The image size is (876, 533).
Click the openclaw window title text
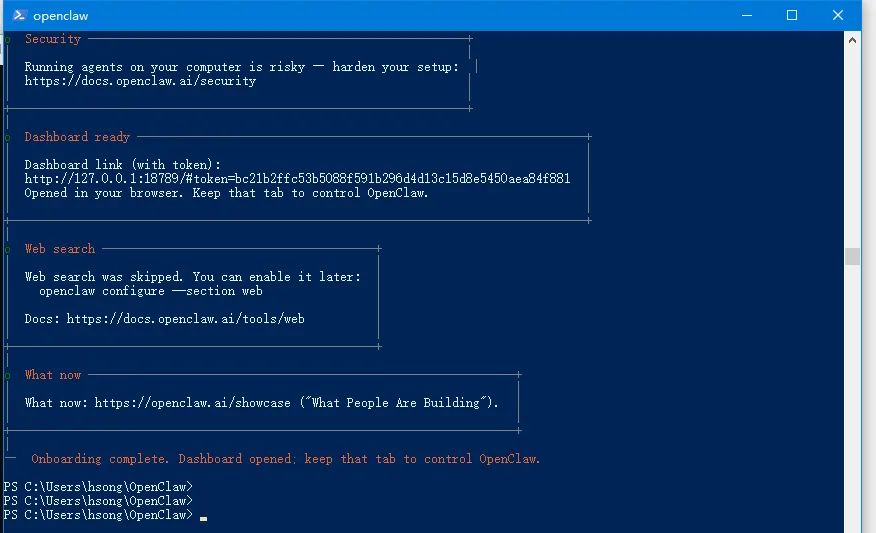pos(60,16)
